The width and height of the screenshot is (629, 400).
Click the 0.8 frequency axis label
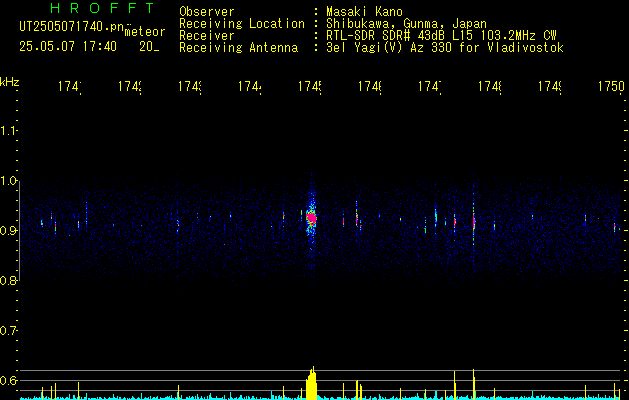coord(9,280)
